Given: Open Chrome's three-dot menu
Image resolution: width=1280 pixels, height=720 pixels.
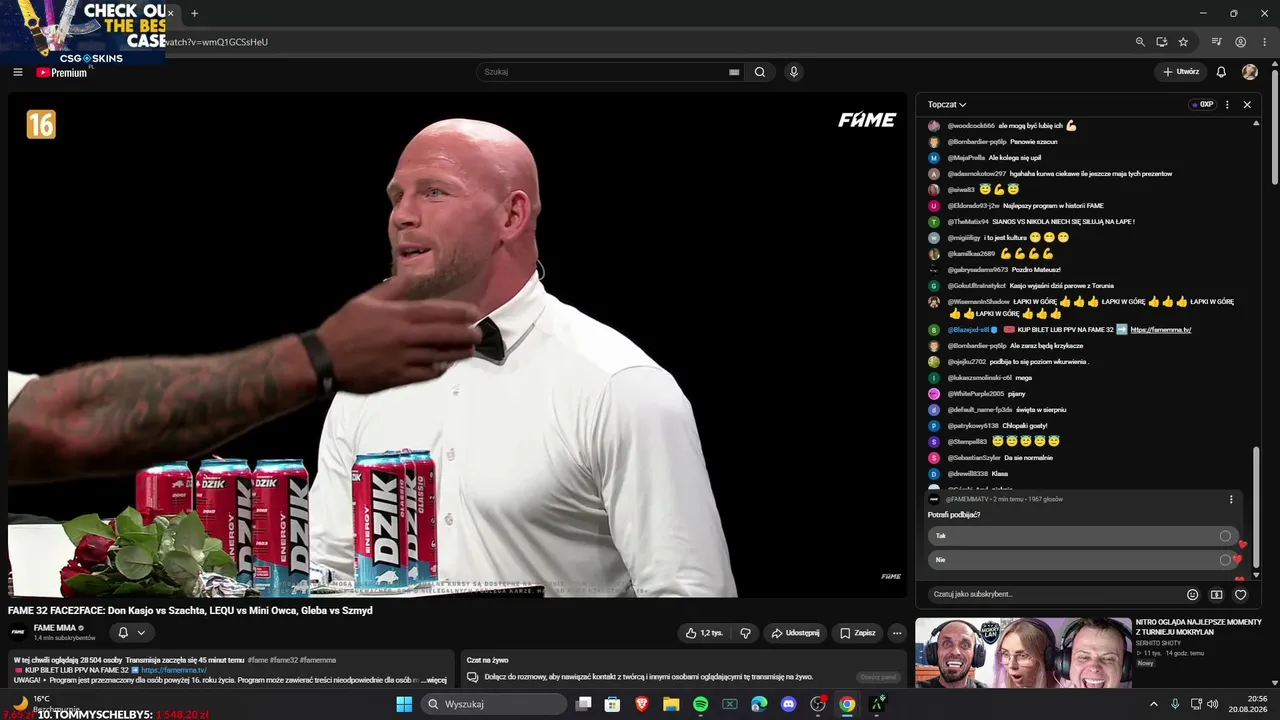Looking at the screenshot, I should (1263, 42).
